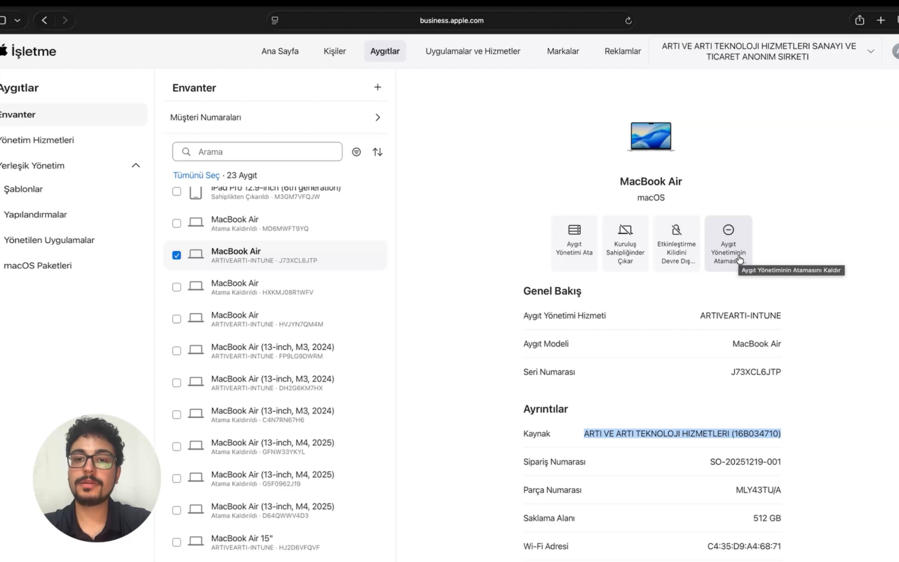This screenshot has width=899, height=562.
Task: Switch to the Kişiler tab
Action: point(334,51)
